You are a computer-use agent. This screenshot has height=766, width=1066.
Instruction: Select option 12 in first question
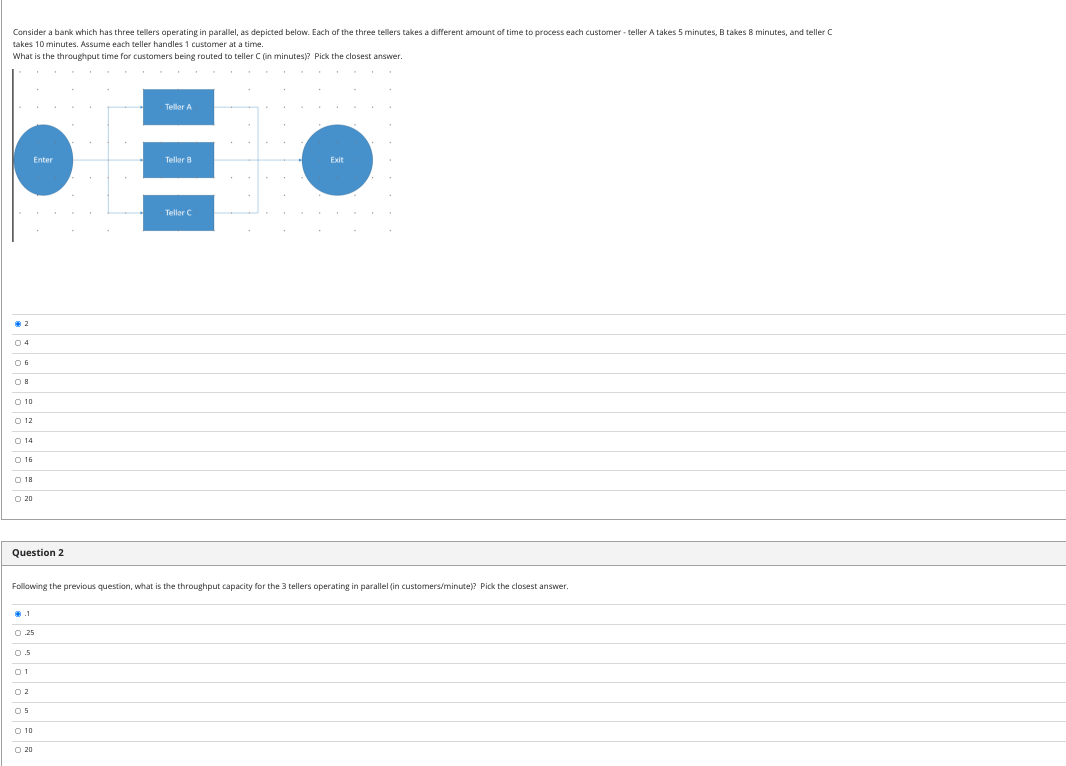18,421
